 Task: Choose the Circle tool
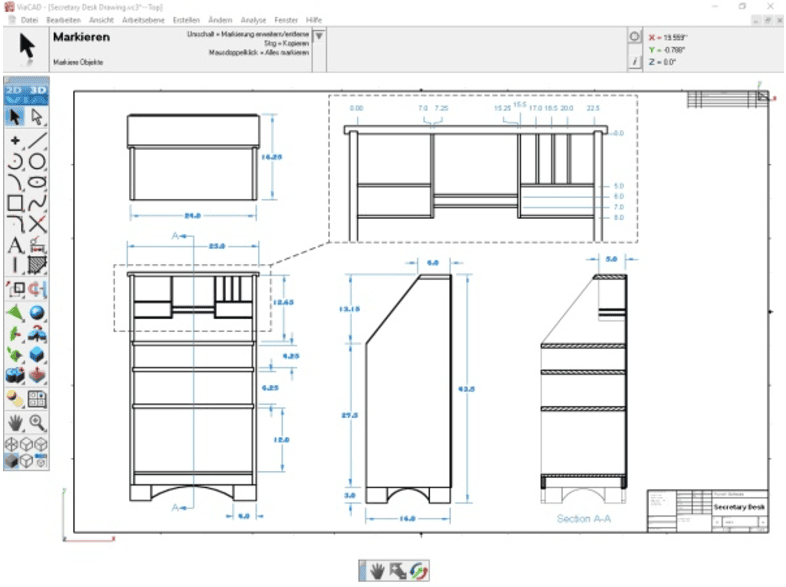click(x=38, y=161)
